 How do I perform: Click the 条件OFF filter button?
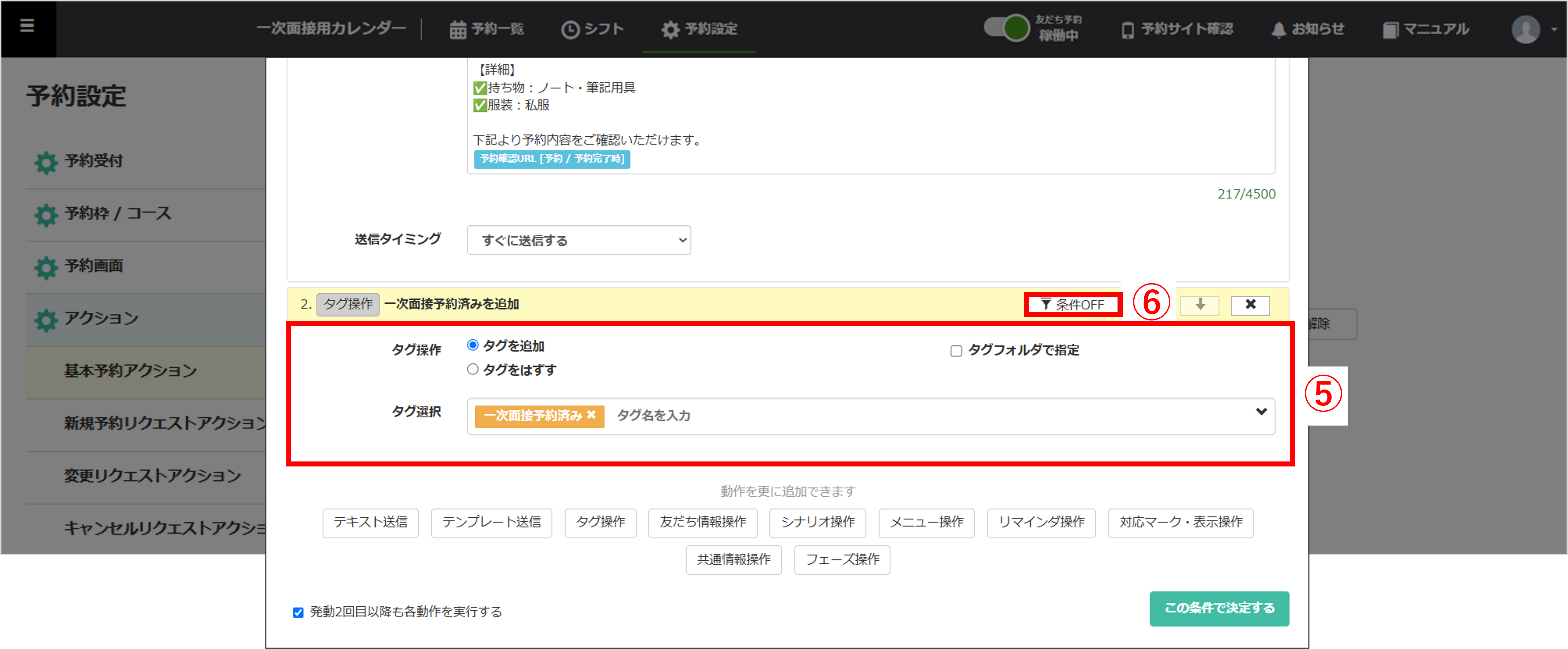click(1072, 305)
